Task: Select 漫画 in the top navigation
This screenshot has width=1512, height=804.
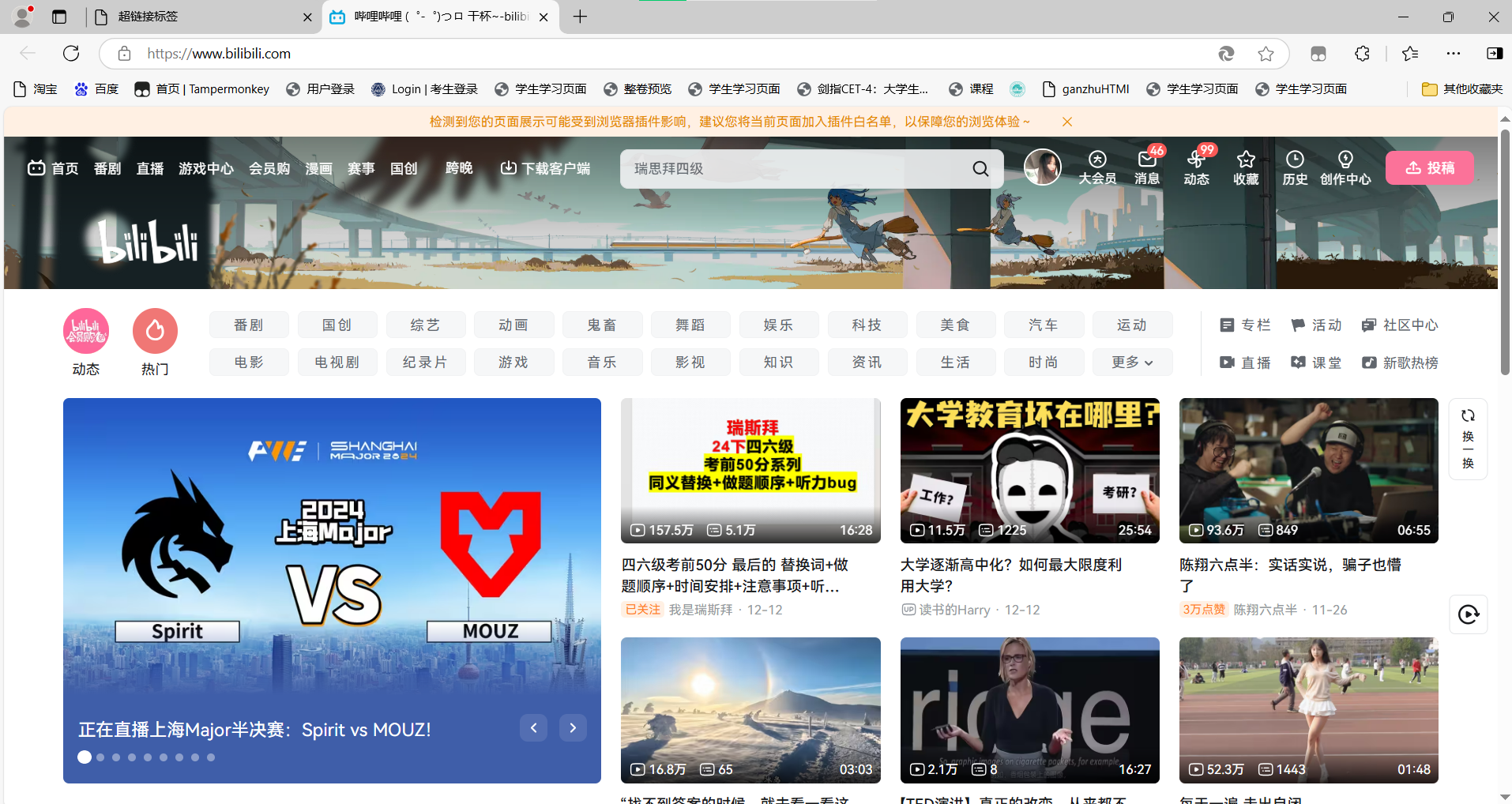Action: (x=318, y=168)
